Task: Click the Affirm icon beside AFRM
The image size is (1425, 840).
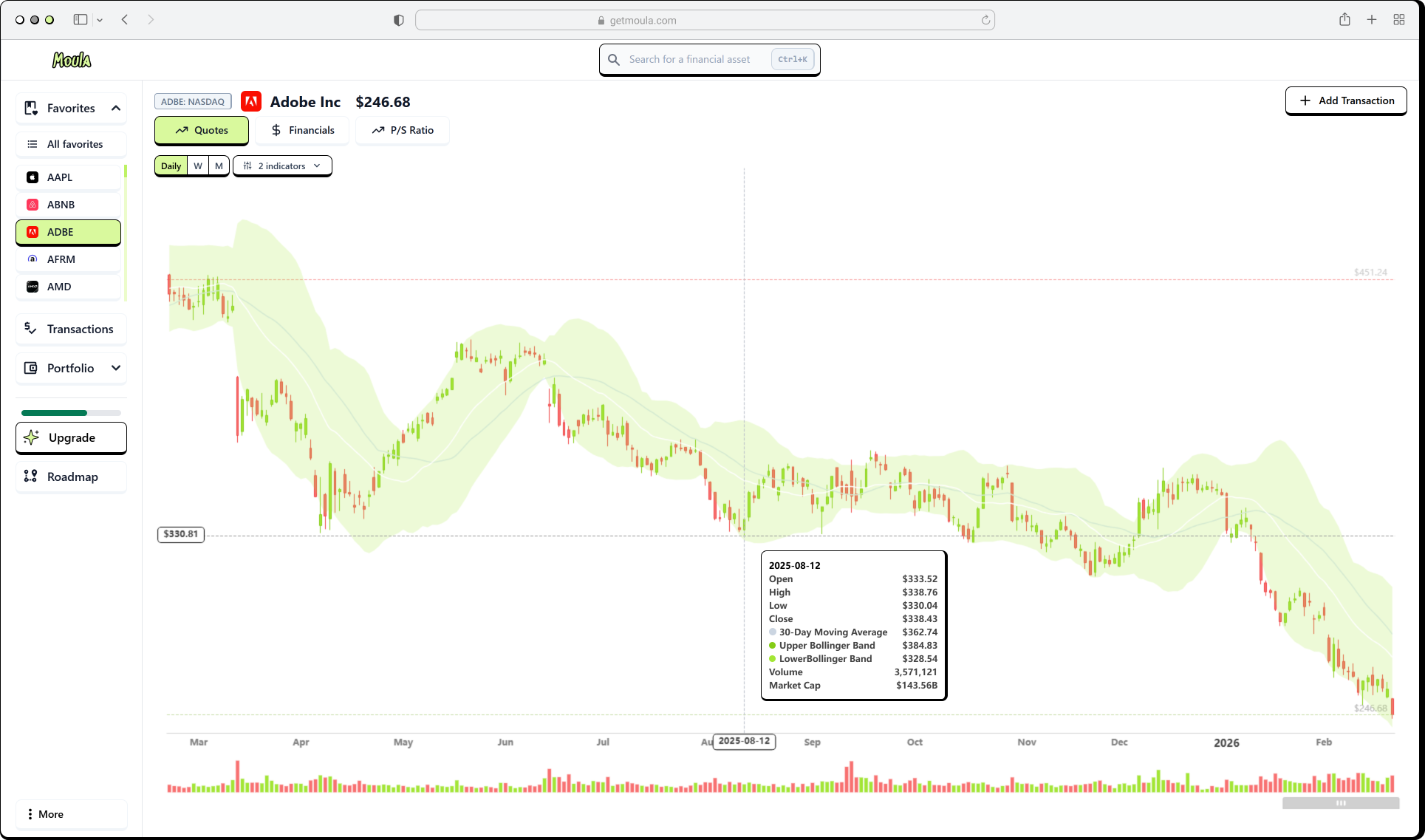Action: (x=33, y=259)
